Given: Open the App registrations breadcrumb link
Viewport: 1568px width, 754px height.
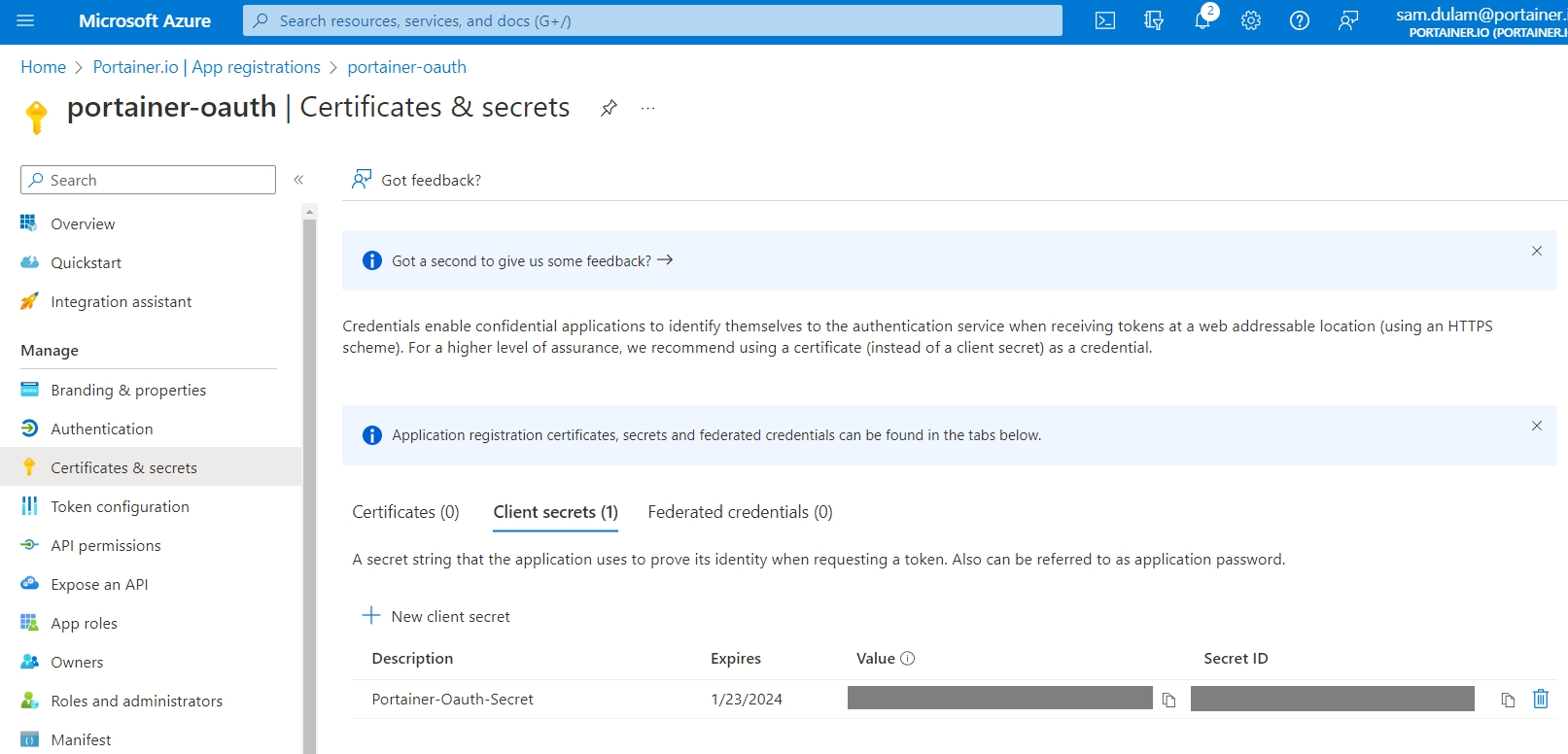Looking at the screenshot, I should point(206,67).
